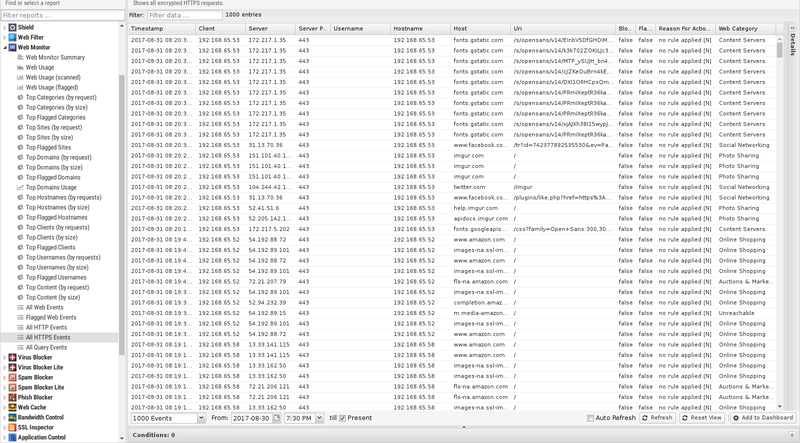
Task: Click the Add to Dashboard button
Action: 764,418
